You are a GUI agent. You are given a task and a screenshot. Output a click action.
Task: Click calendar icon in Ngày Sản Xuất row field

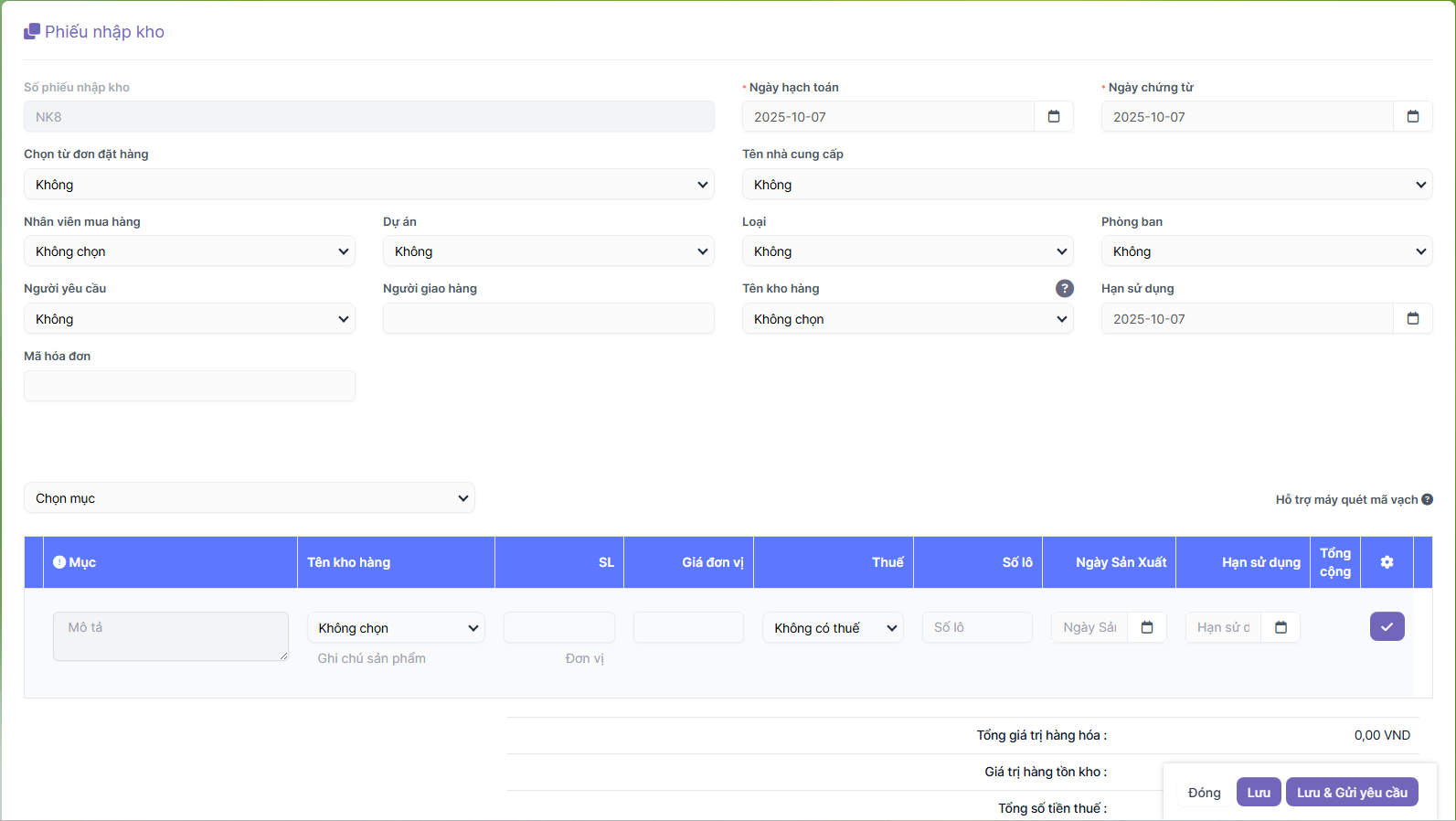pyautogui.click(x=1147, y=627)
